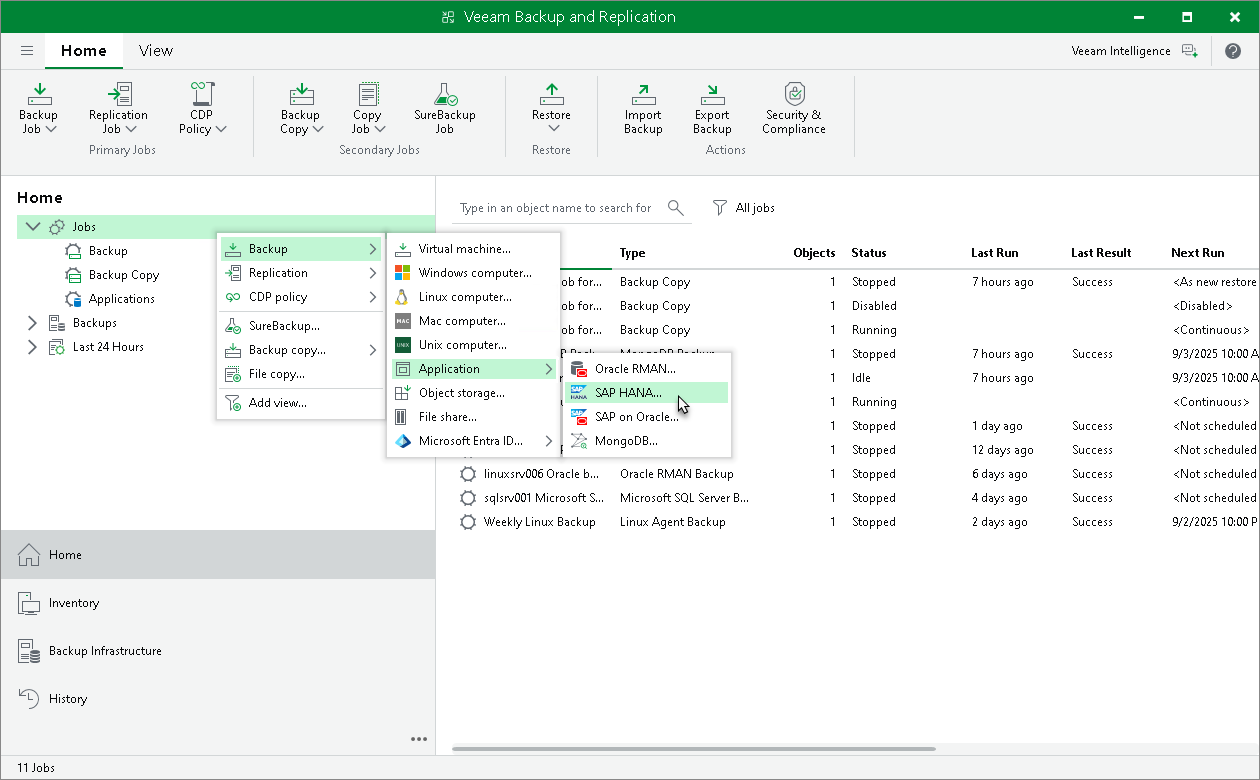
Task: Expand the Last 24 Hours tree node
Action: [x=33, y=347]
